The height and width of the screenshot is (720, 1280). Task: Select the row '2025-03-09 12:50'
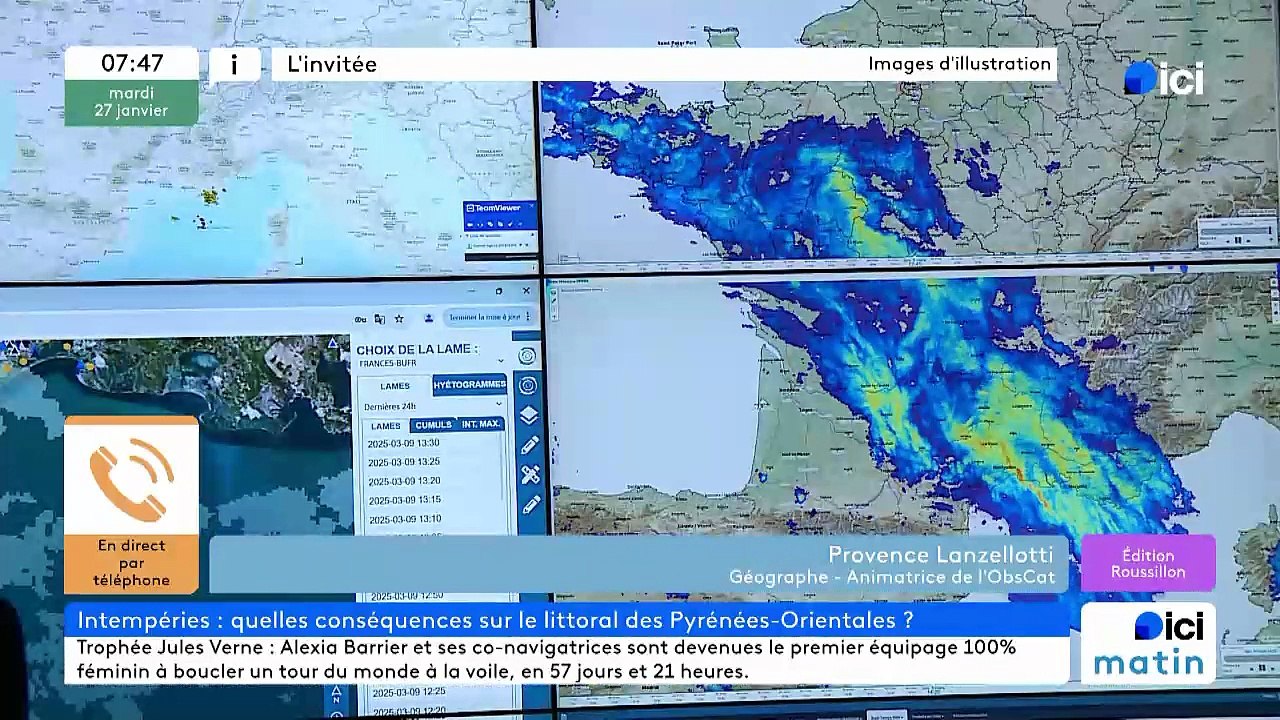click(x=405, y=596)
